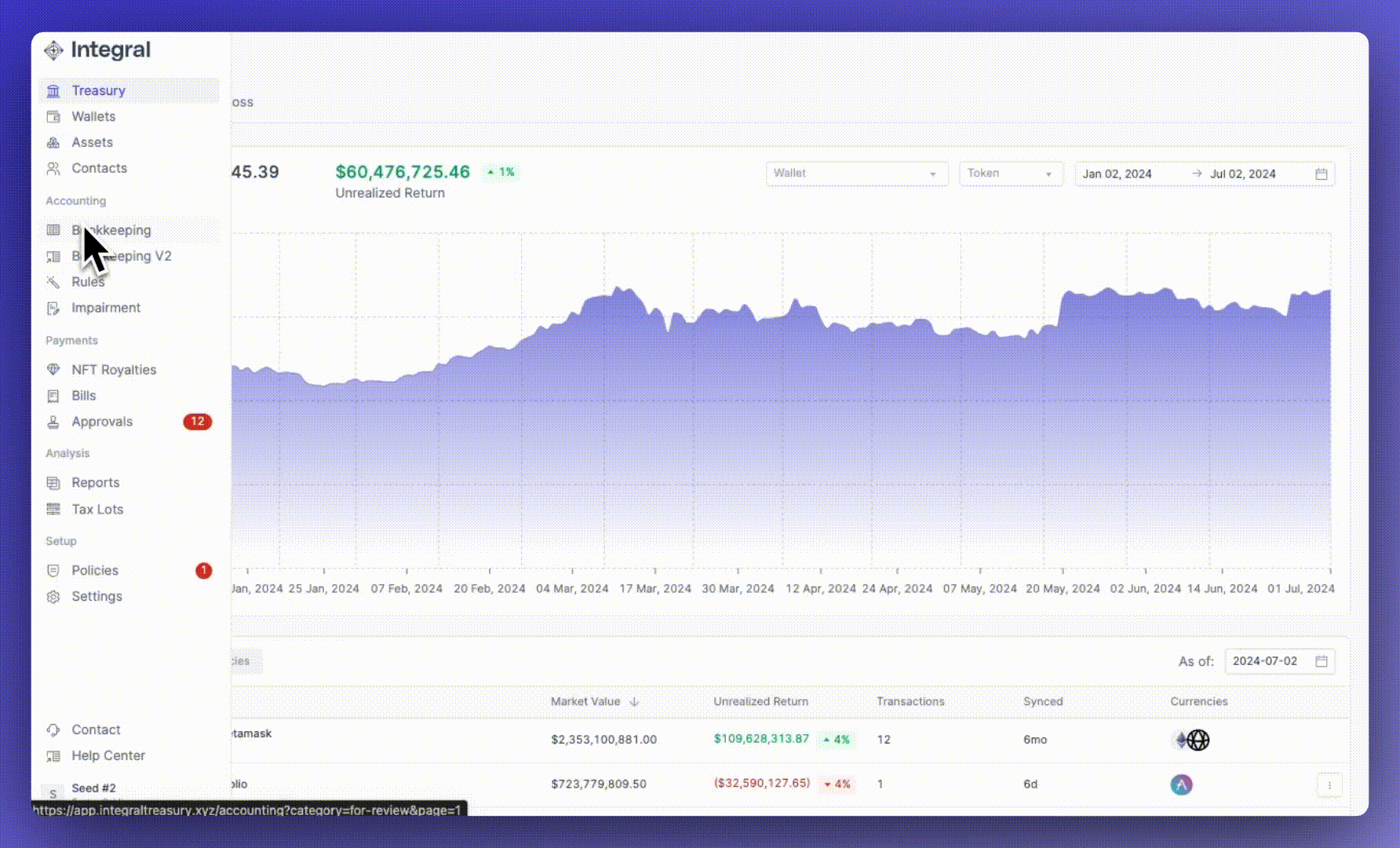
Task: Open Reports from the sidebar
Action: coord(95,483)
